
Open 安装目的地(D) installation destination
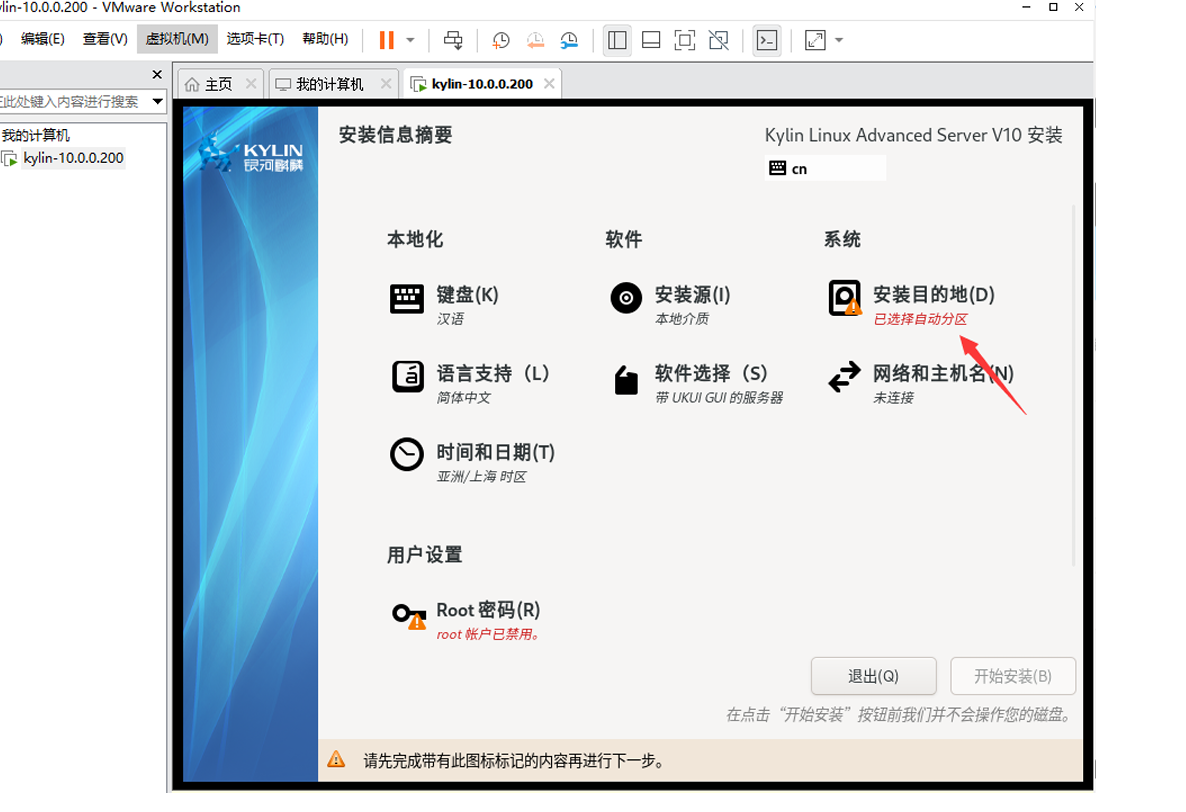(911, 304)
